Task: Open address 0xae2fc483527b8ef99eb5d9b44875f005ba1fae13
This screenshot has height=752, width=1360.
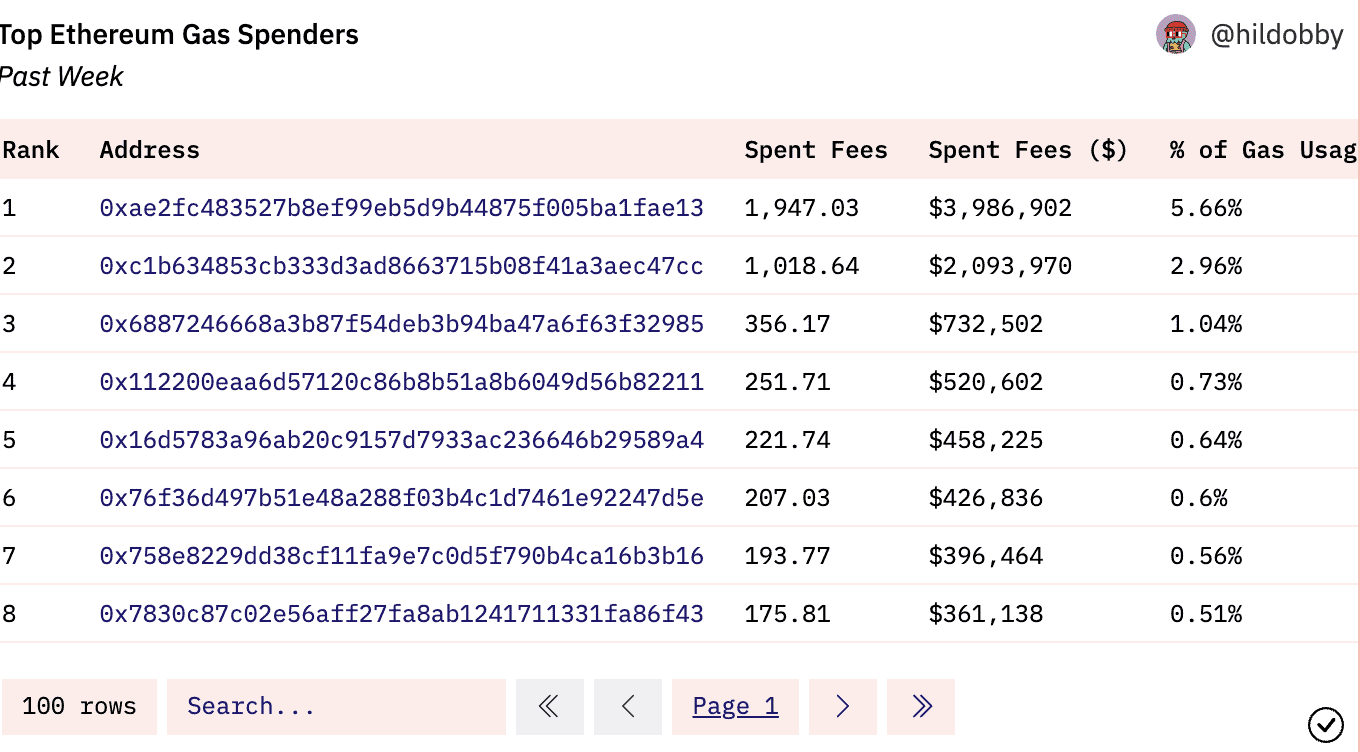Action: pos(401,208)
